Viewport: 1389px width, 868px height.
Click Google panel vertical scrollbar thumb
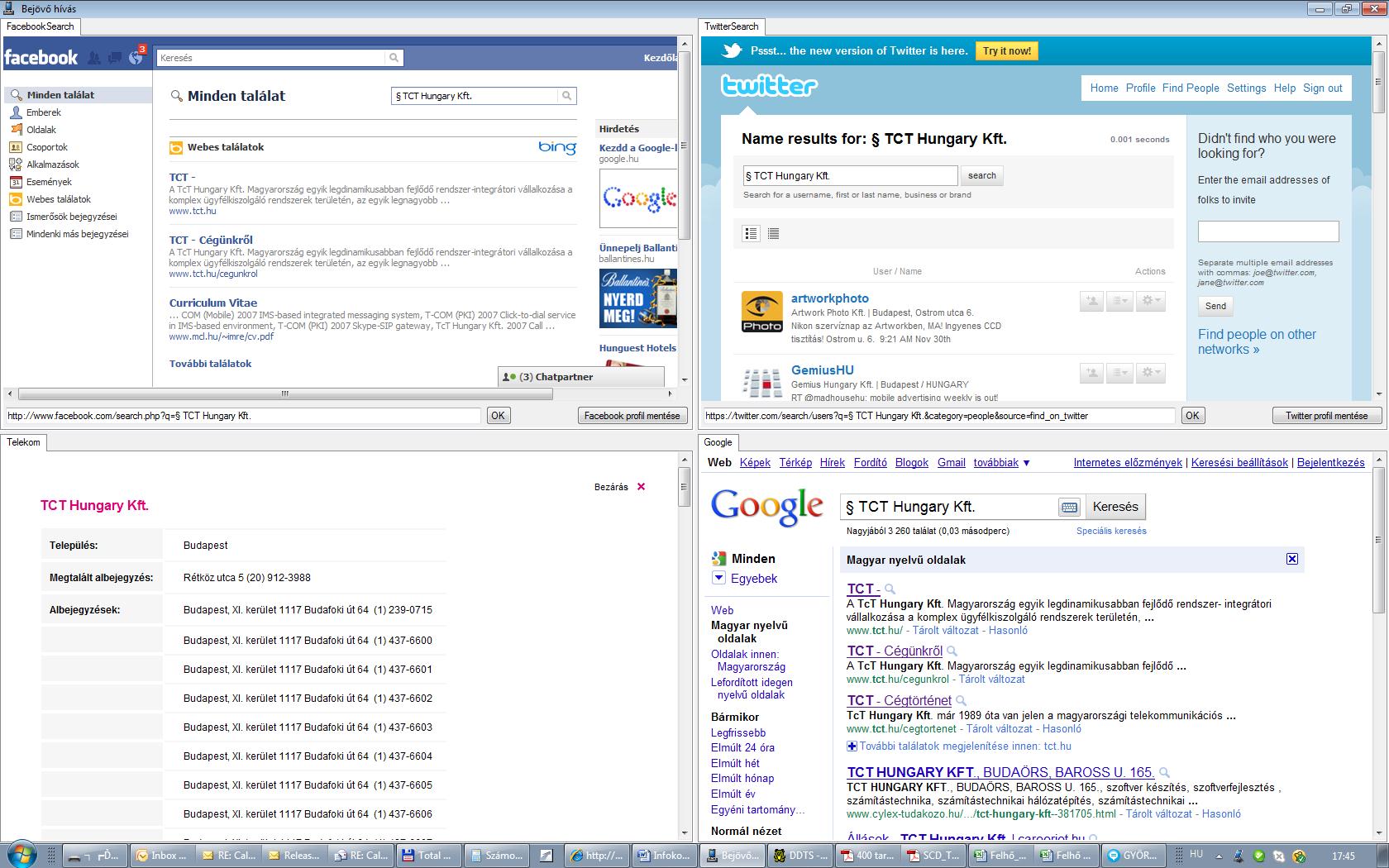(x=1377, y=541)
